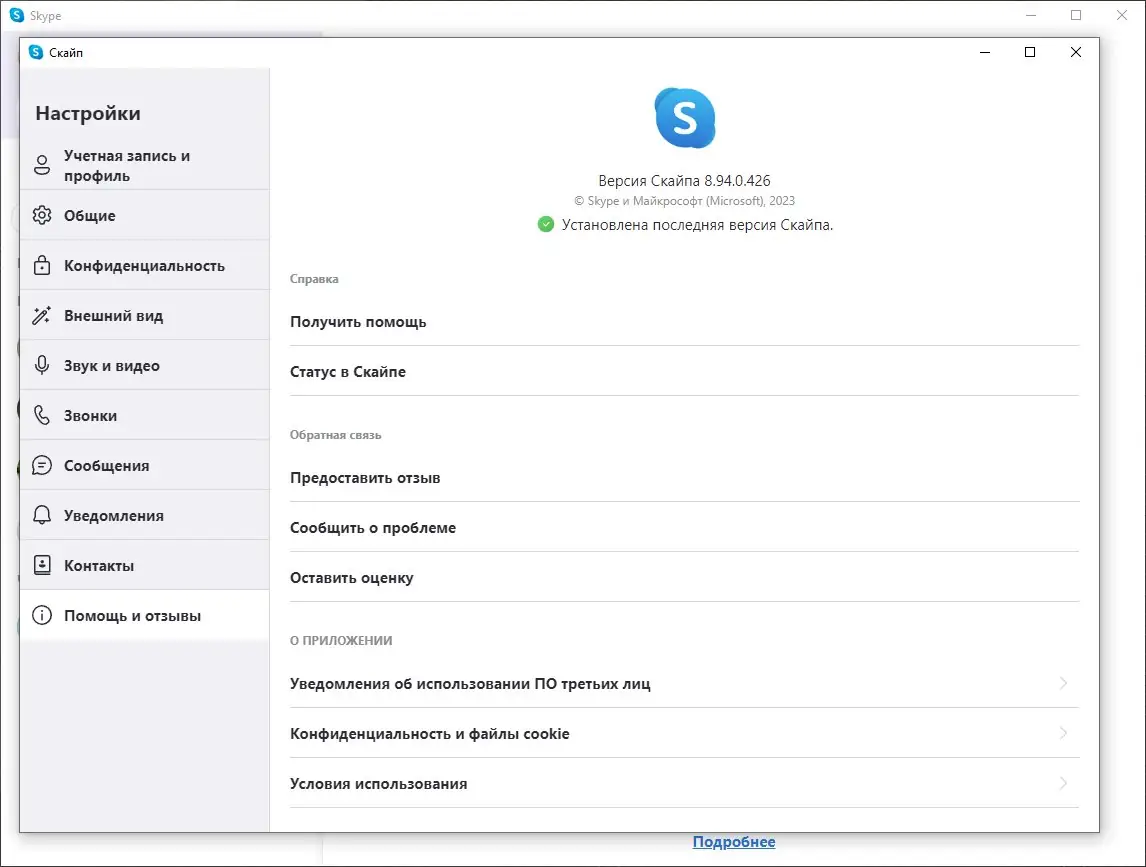Select the Звук и видео section
The height and width of the screenshot is (867, 1146).
[145, 366]
